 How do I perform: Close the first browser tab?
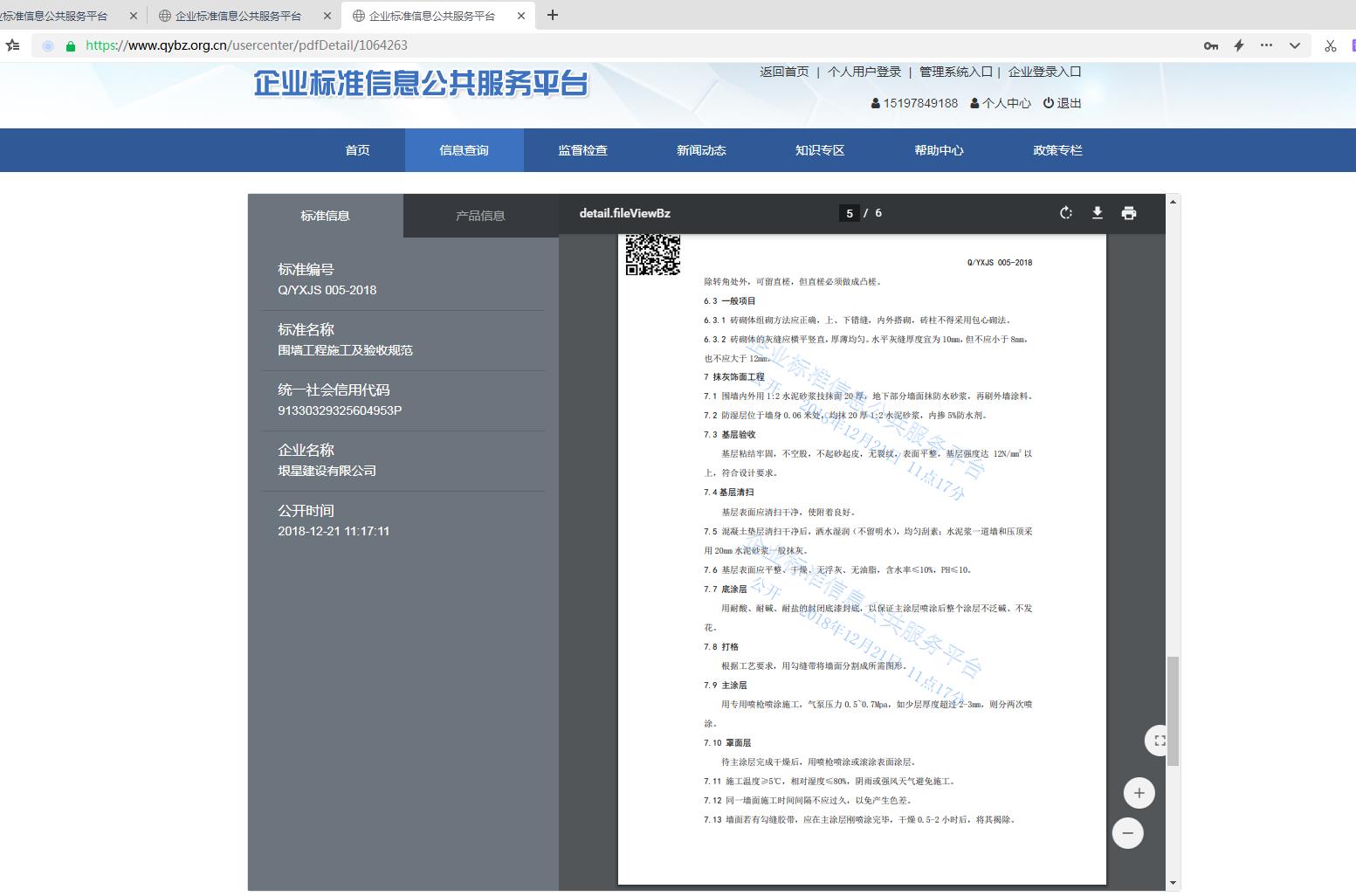click(x=134, y=16)
